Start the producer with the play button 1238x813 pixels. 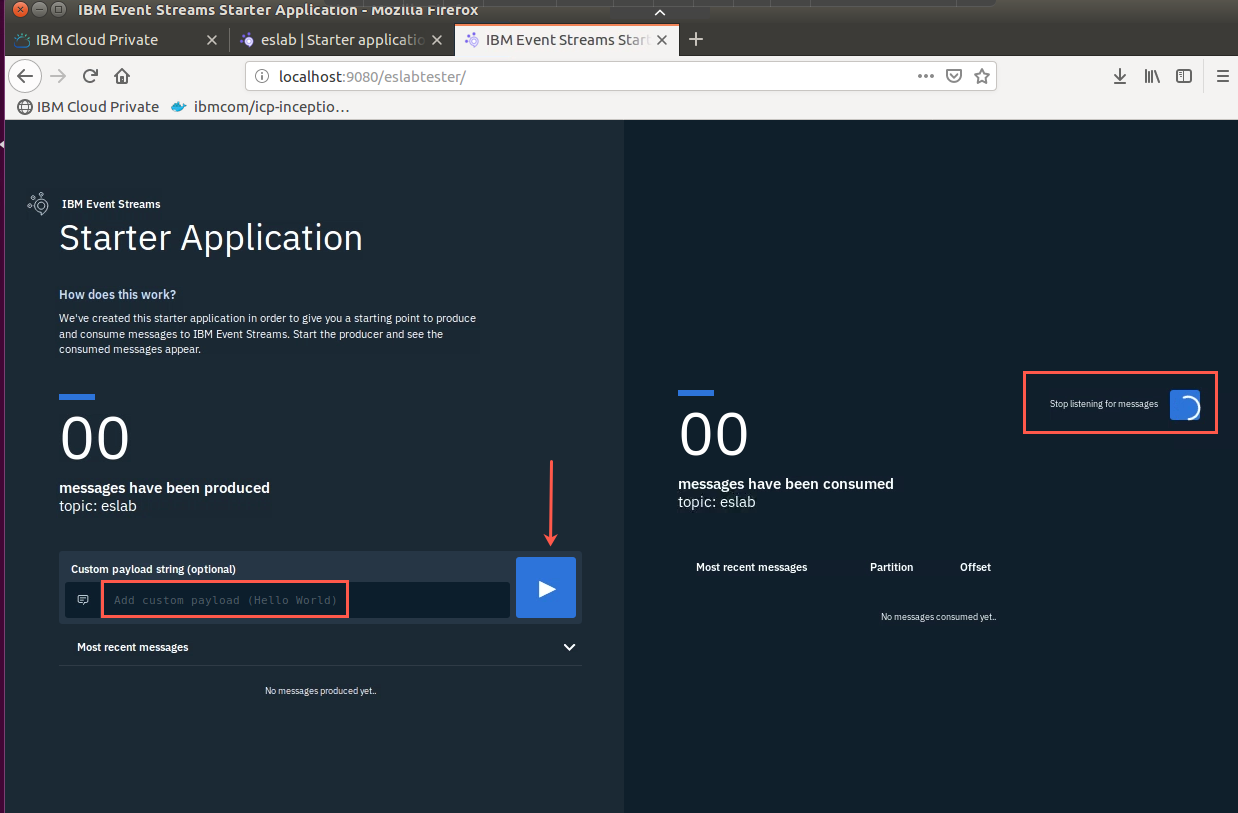[x=546, y=588]
